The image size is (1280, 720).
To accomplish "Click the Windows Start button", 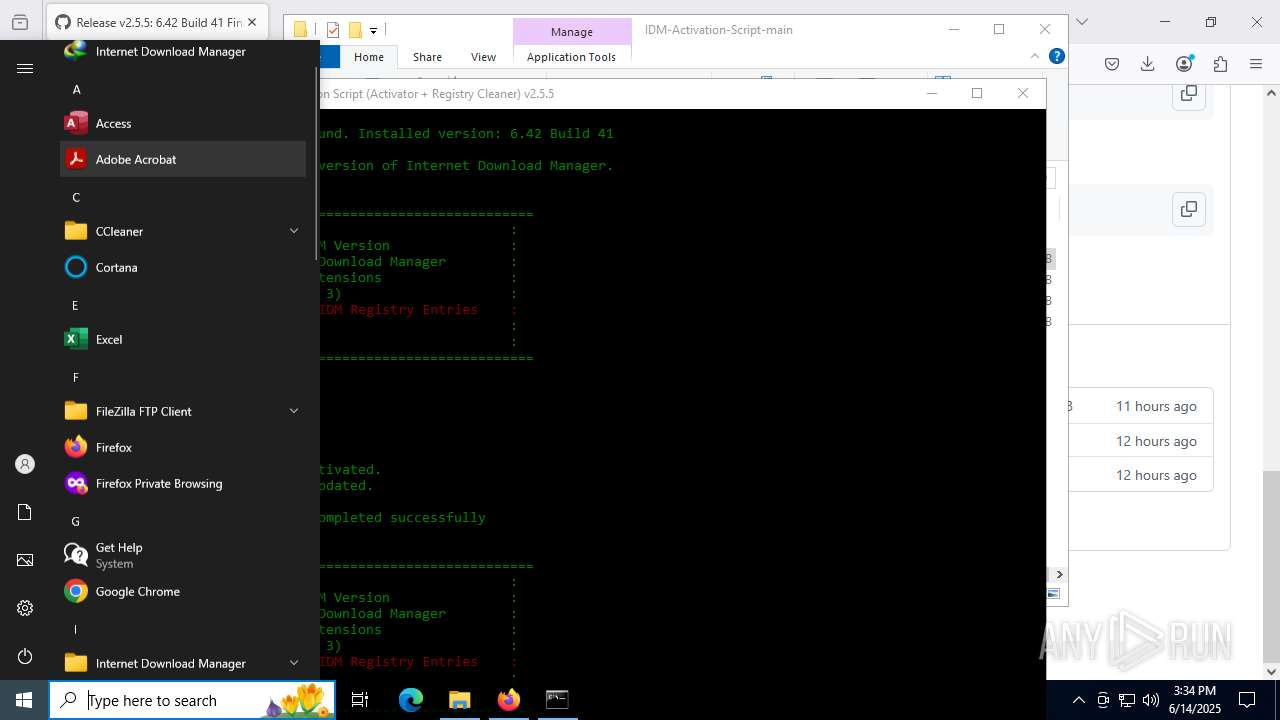I will [x=24, y=700].
